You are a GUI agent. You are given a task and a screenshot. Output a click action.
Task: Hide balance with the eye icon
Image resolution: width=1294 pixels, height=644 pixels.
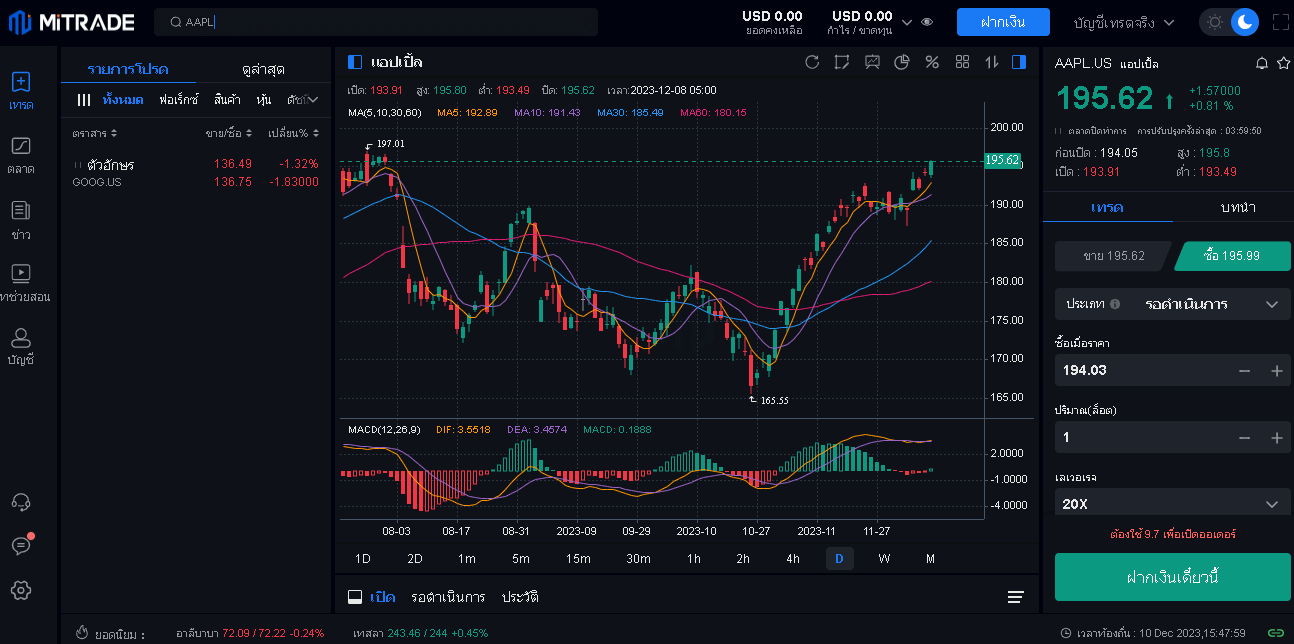pos(927,22)
